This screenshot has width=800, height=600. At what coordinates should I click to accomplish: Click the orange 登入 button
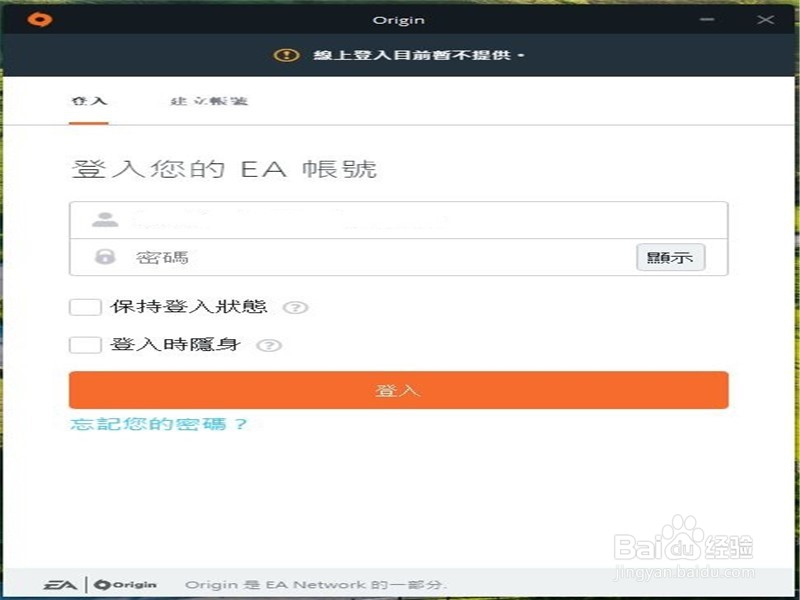[398, 390]
